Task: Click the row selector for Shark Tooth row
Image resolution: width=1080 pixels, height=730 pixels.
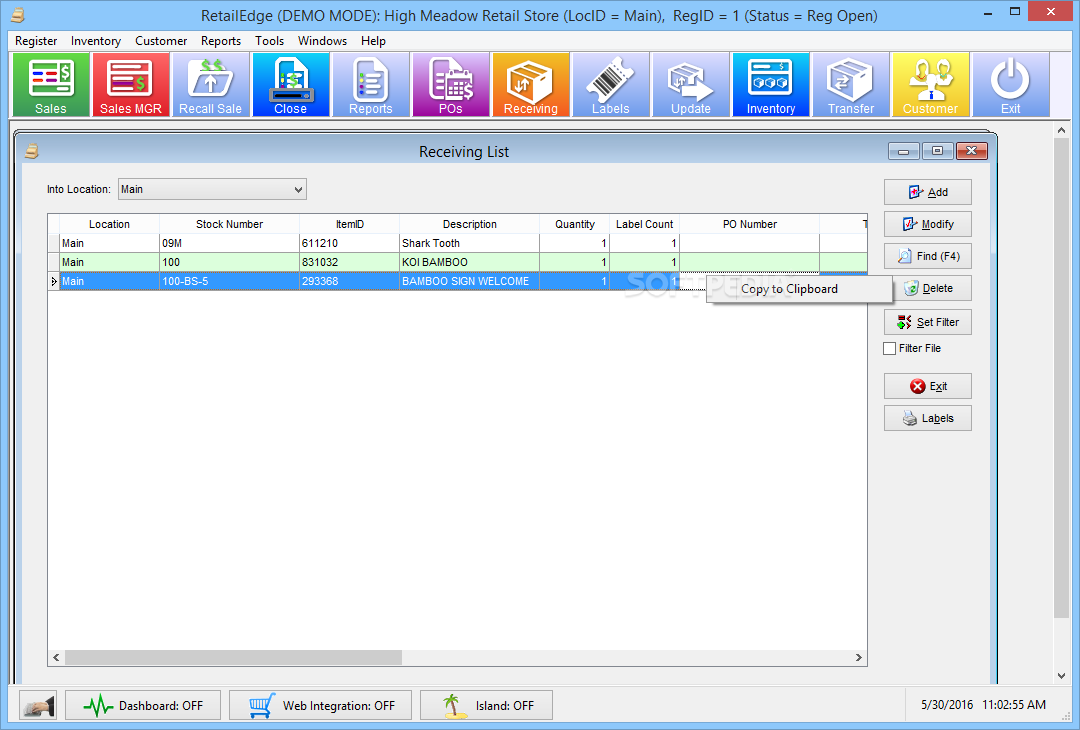Action: [54, 243]
